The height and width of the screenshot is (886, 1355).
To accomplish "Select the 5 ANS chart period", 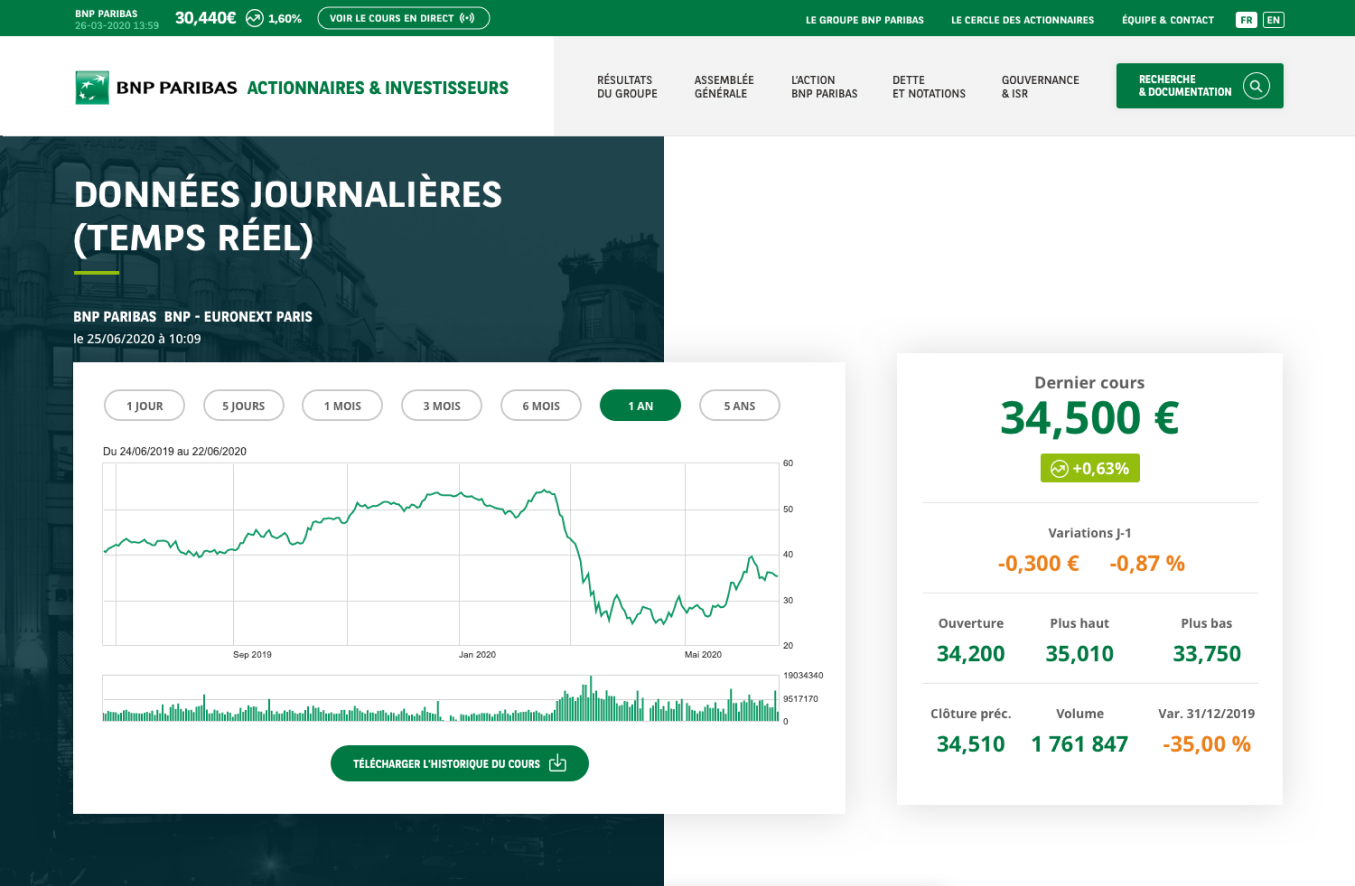I will click(x=739, y=406).
